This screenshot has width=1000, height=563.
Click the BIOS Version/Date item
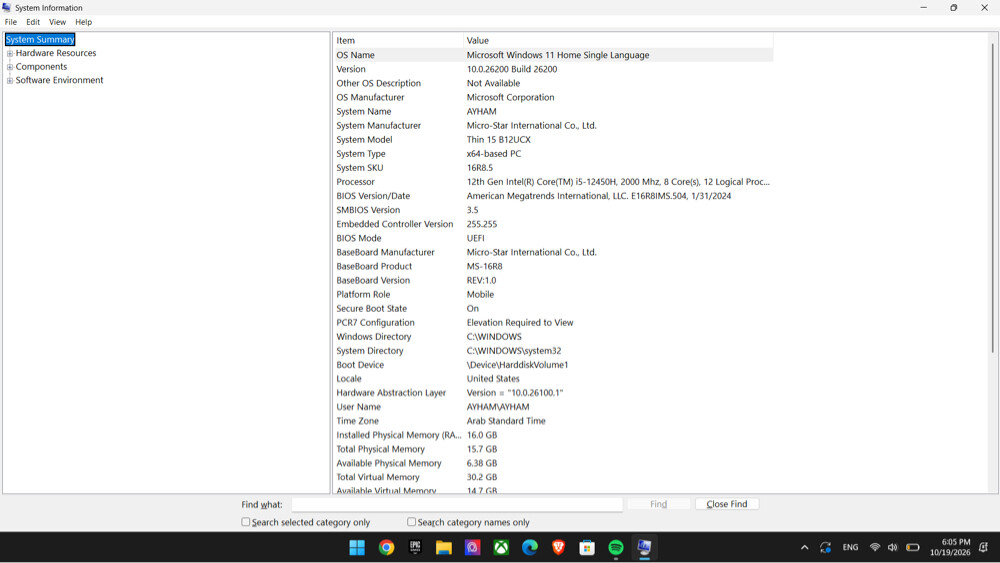click(373, 196)
